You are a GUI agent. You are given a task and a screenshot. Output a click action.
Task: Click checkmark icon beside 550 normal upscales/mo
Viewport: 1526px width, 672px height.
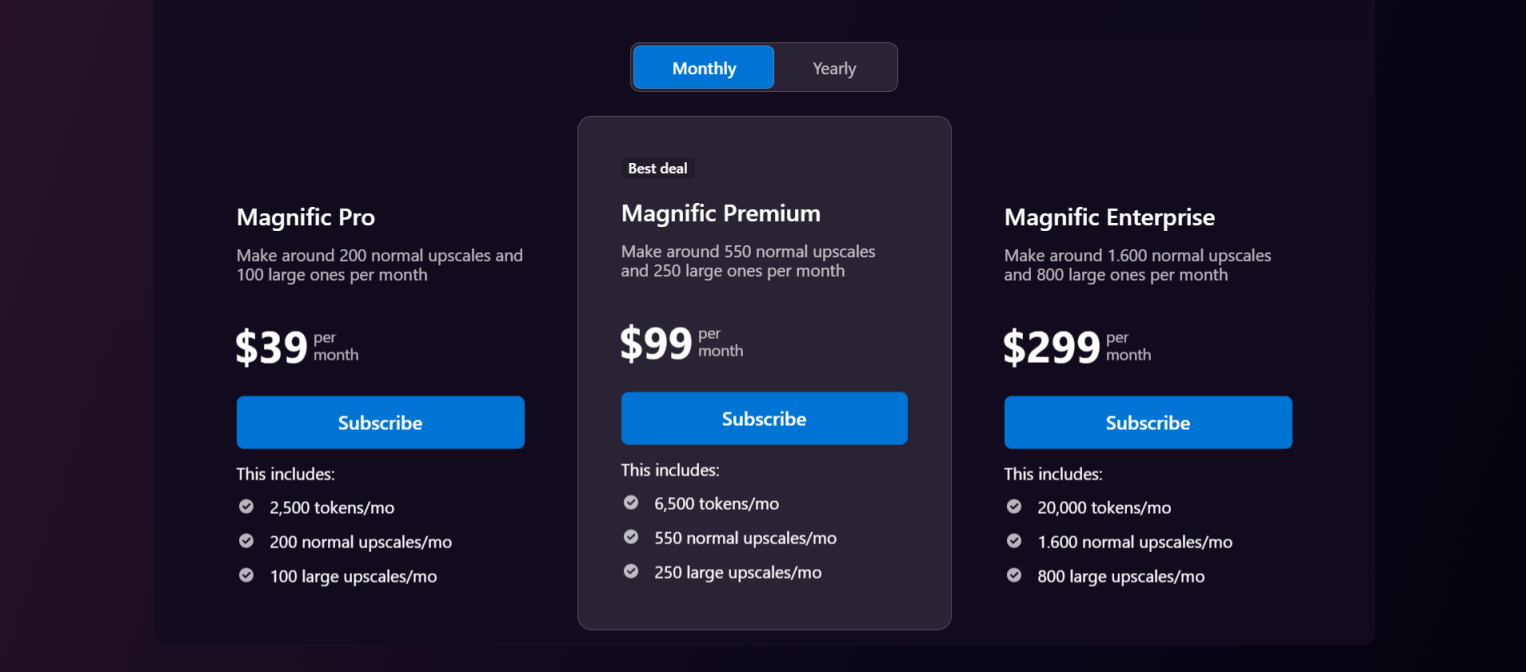coord(631,537)
